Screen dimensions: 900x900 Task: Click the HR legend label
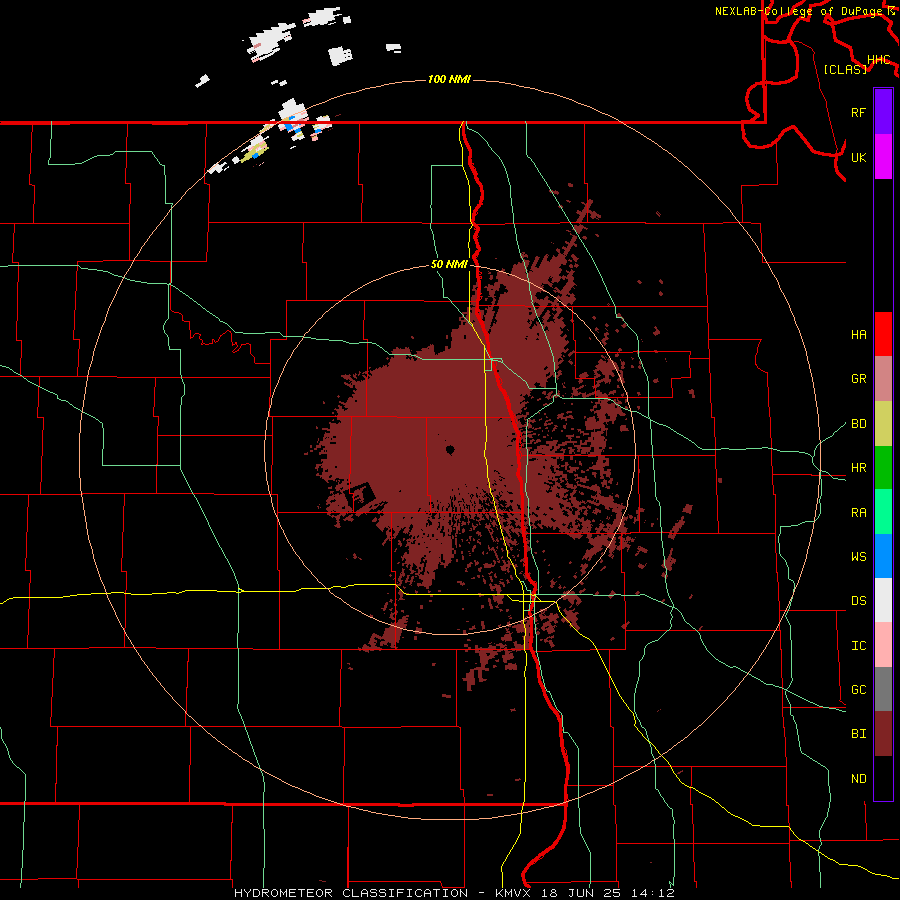click(x=858, y=468)
